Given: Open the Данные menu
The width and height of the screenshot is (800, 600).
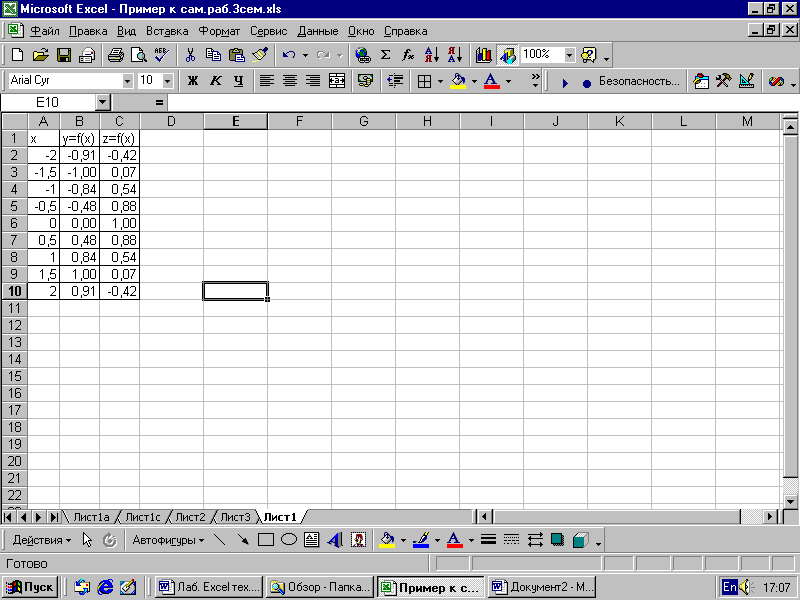Looking at the screenshot, I should [317, 31].
